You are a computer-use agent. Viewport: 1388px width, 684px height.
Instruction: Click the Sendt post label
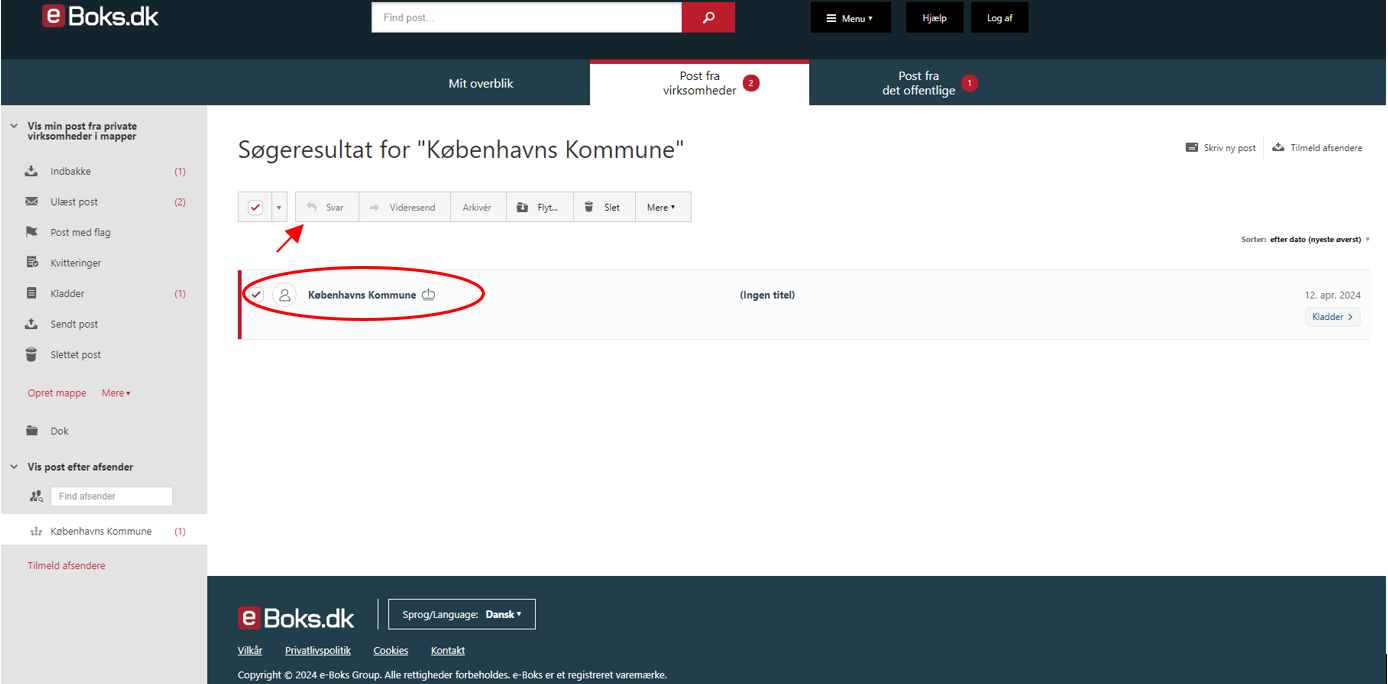click(75, 324)
